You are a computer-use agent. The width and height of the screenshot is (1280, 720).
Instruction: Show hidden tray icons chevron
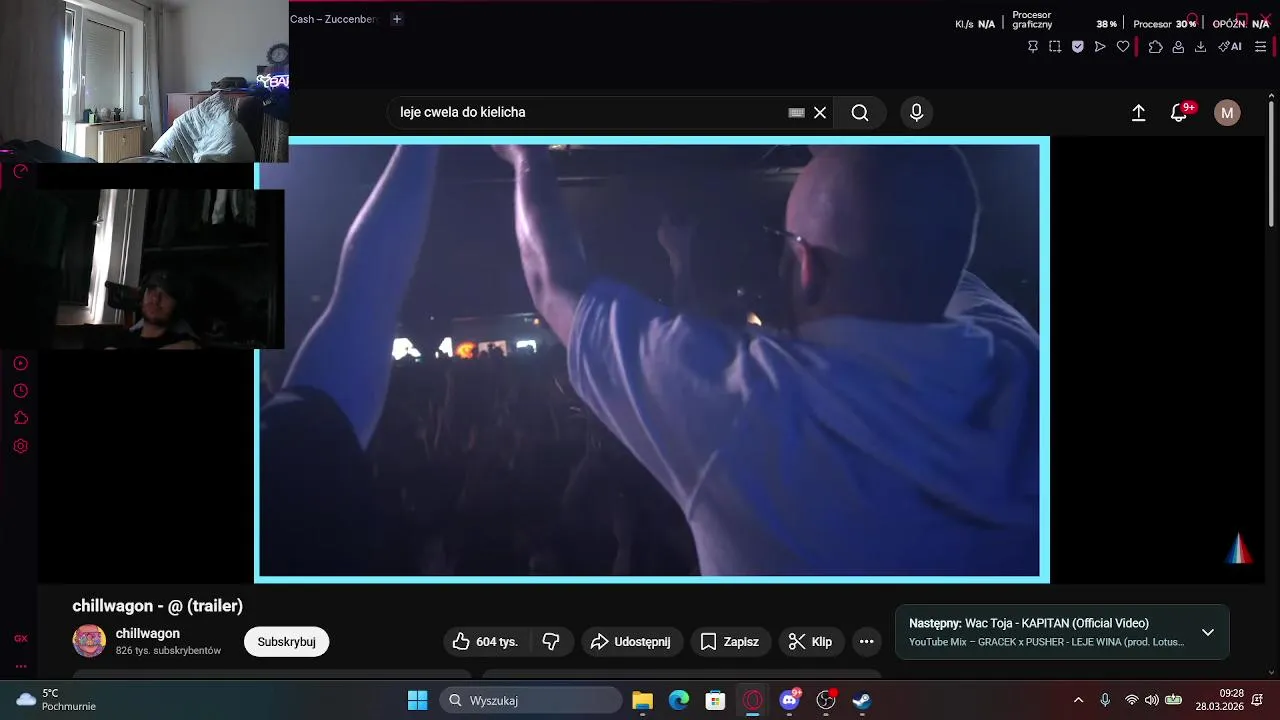pyautogui.click(x=1078, y=700)
